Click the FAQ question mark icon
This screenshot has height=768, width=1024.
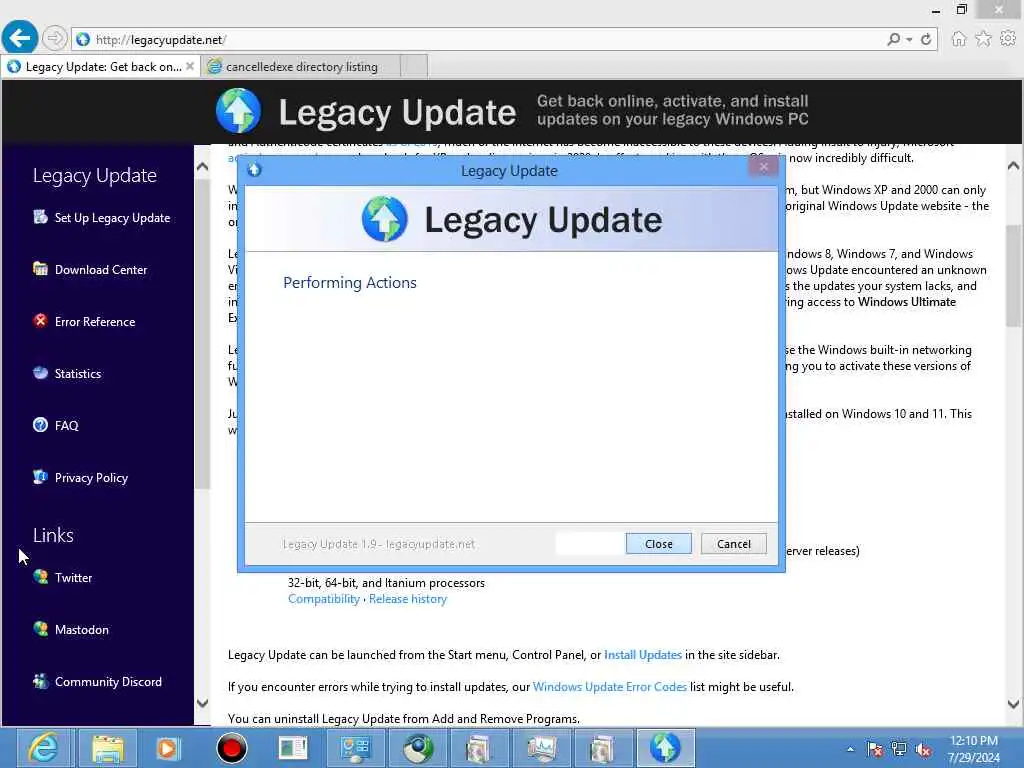40,424
